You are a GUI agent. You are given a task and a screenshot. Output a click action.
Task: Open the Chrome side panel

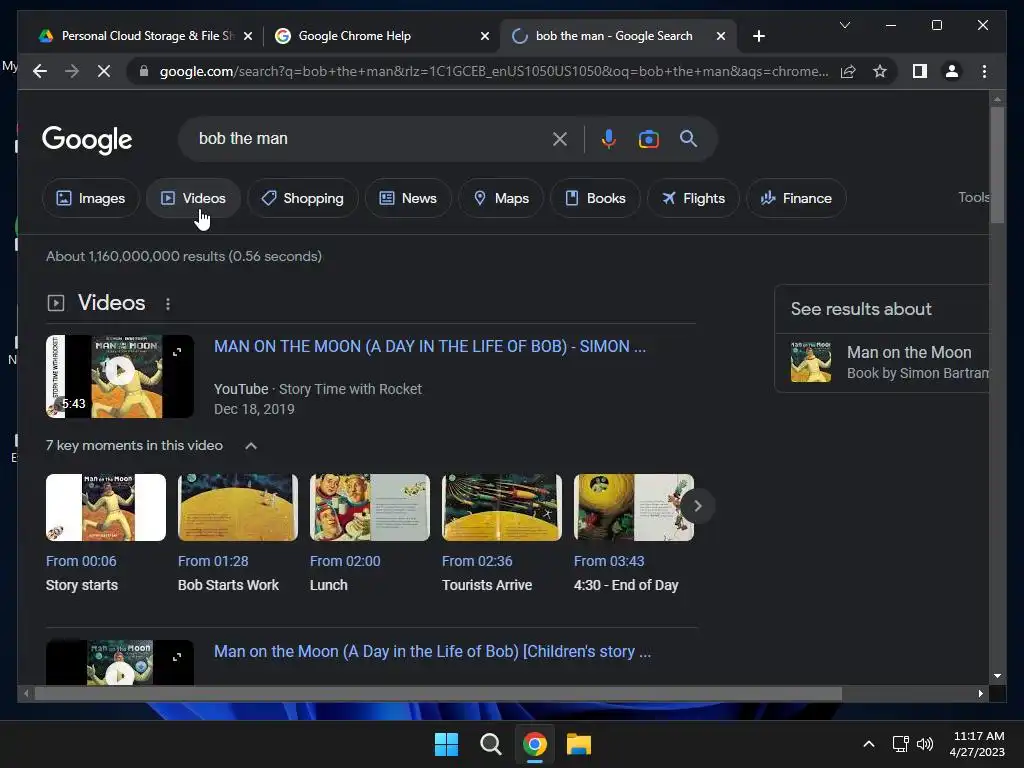pos(920,71)
